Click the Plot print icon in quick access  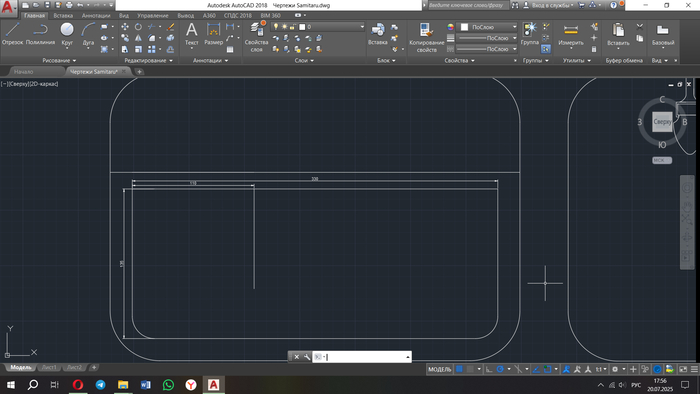coord(69,5)
